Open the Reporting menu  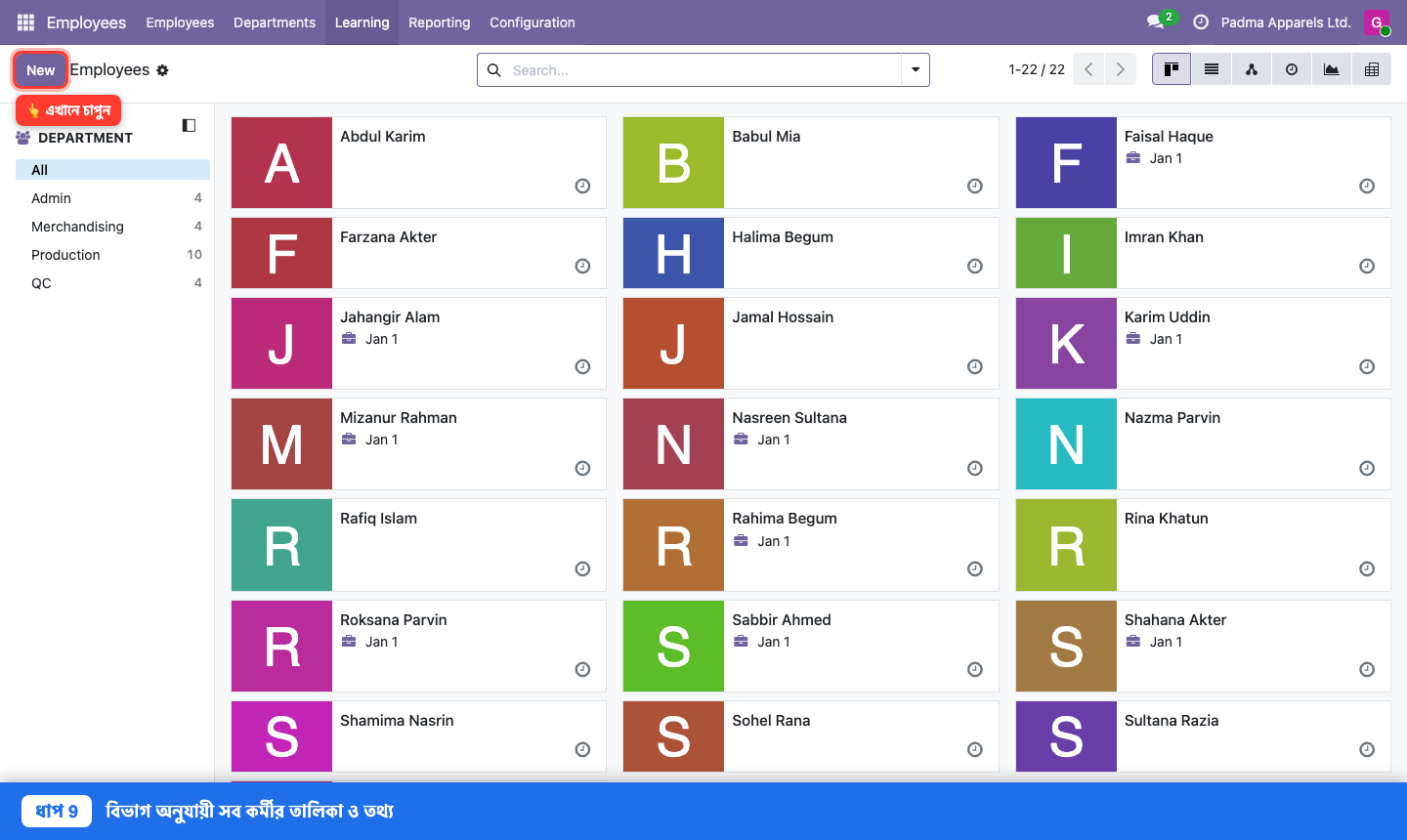[x=439, y=22]
